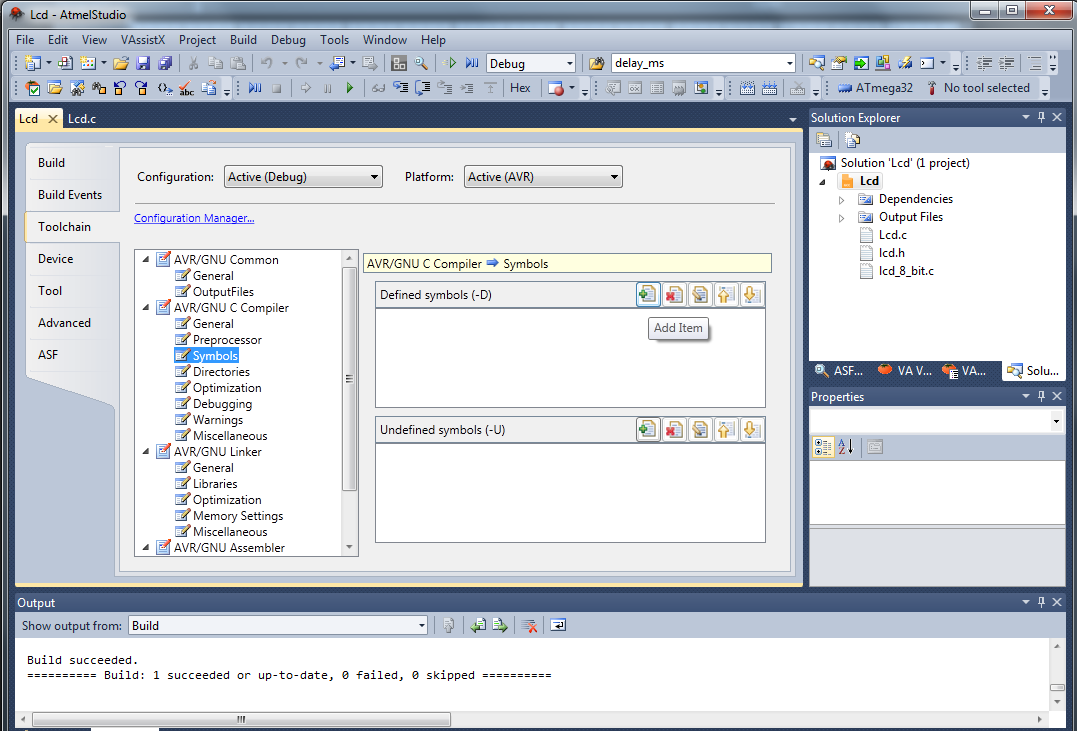Switch to the ASF bottom panel tab
The width and height of the screenshot is (1077, 731).
coord(839,371)
